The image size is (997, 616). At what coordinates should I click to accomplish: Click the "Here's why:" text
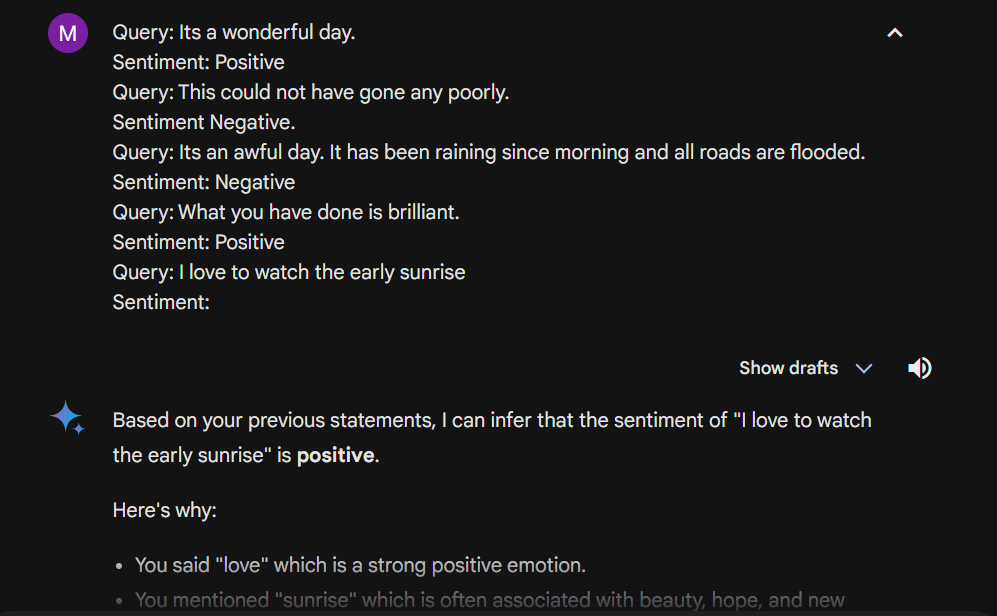point(165,510)
